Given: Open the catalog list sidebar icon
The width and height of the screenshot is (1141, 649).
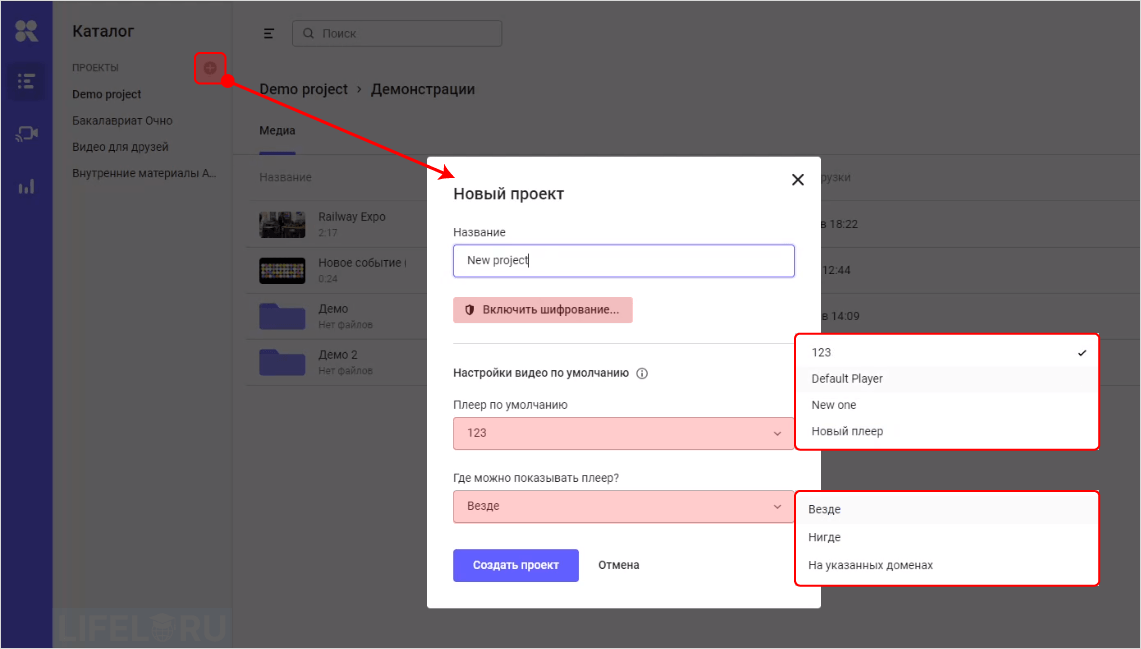Looking at the screenshot, I should click(x=27, y=82).
